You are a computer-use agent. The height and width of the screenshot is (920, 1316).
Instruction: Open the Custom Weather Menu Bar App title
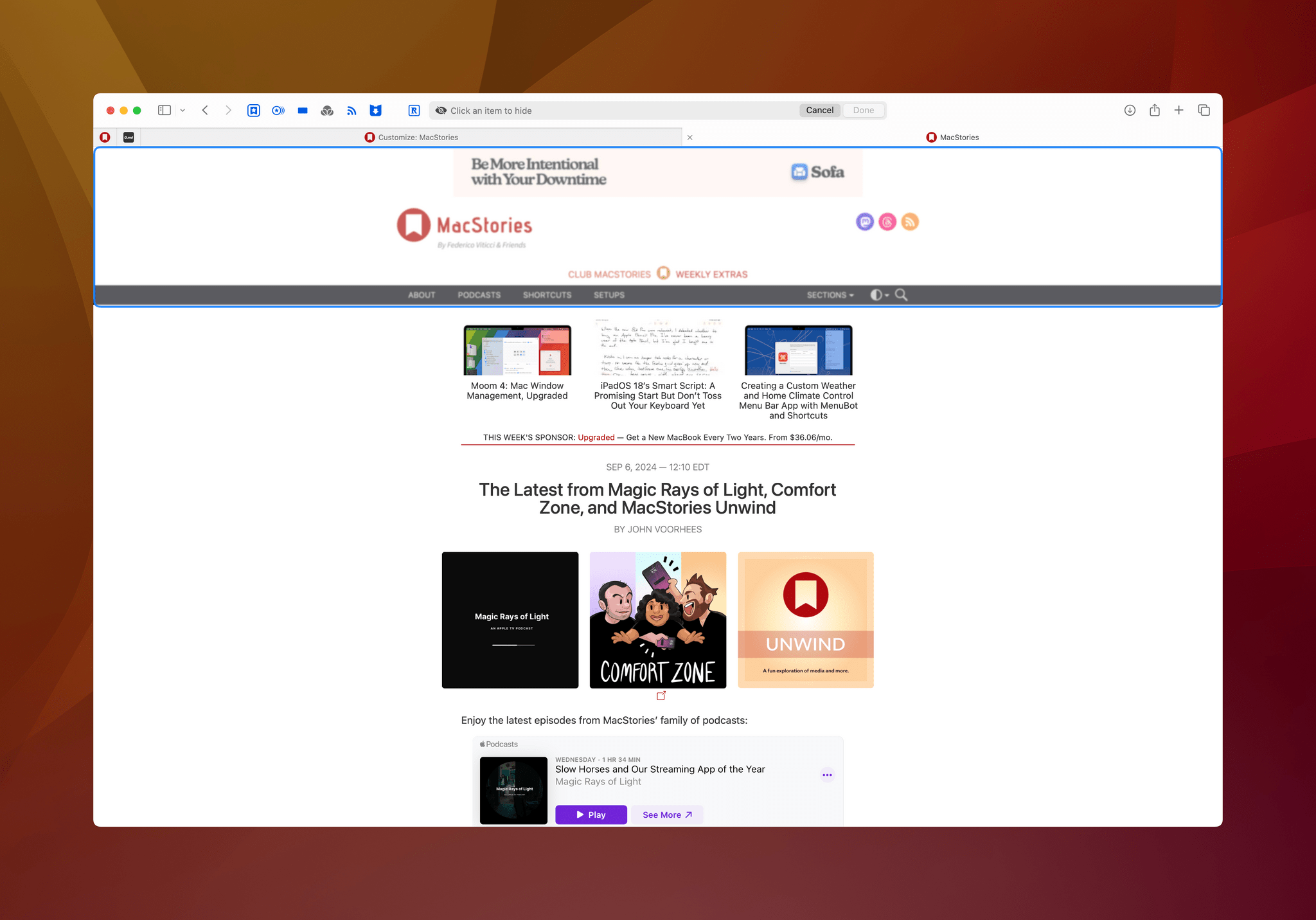click(798, 401)
